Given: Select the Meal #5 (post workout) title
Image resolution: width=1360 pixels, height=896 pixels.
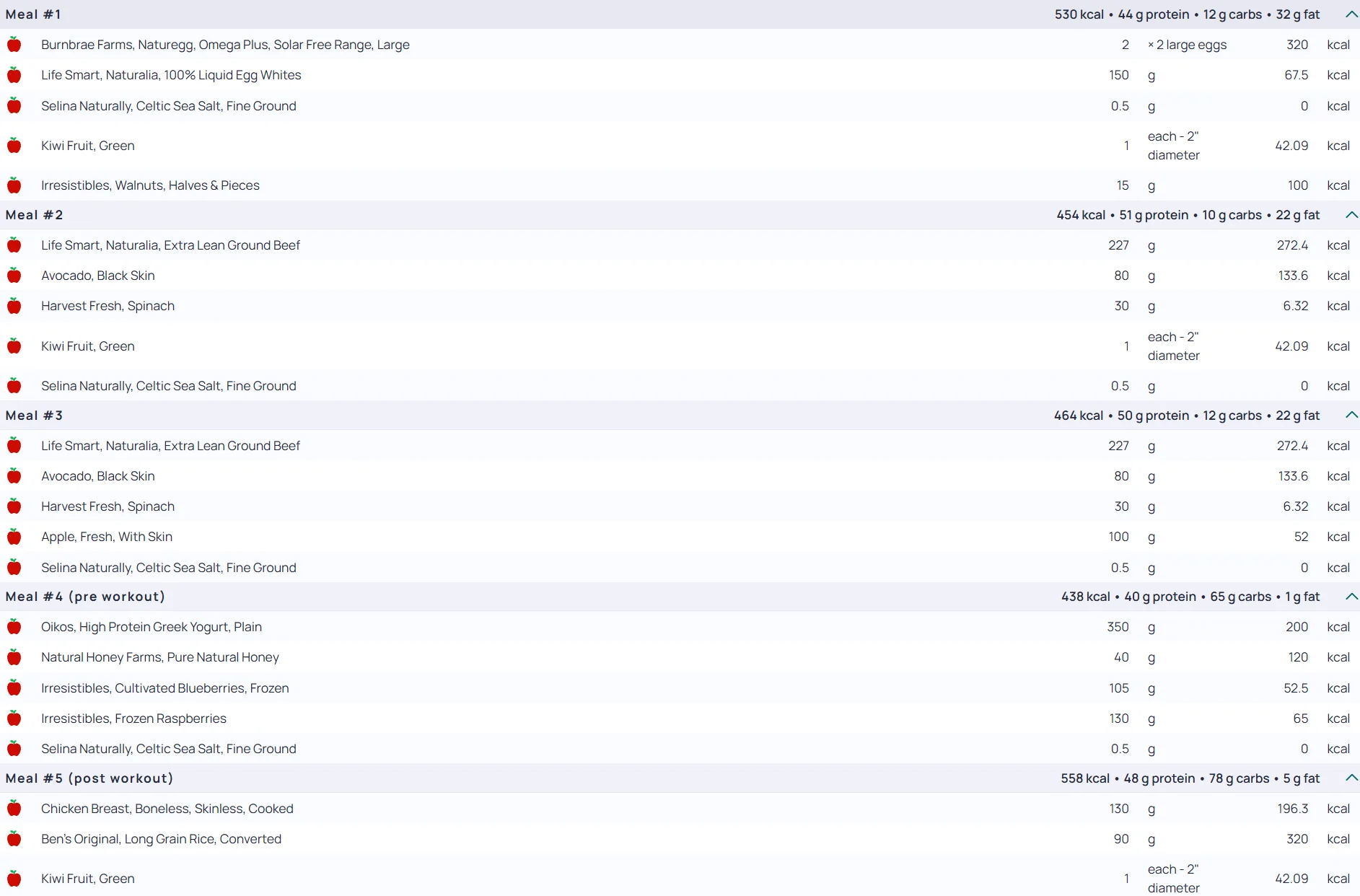Looking at the screenshot, I should (x=89, y=778).
